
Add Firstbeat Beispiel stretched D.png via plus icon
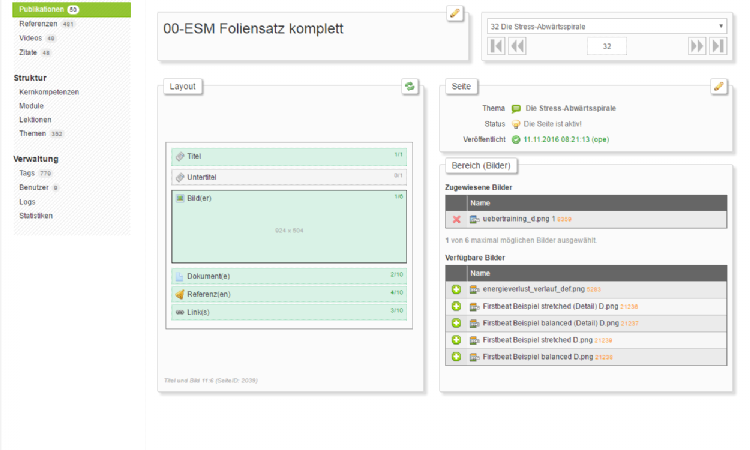coord(456,340)
